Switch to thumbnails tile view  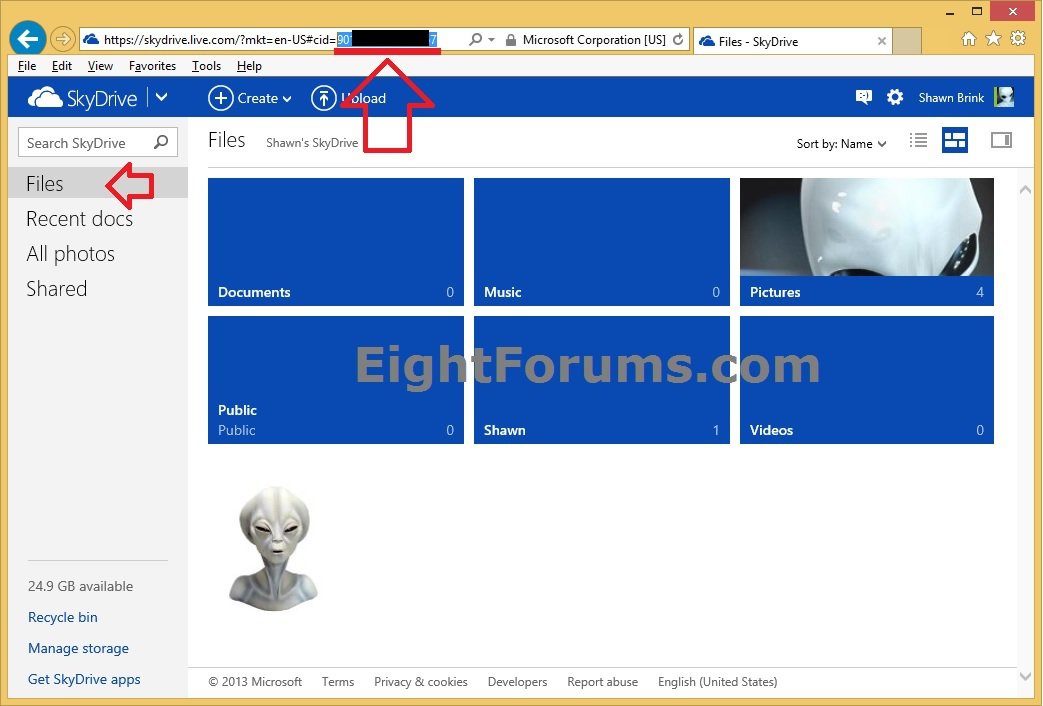955,141
